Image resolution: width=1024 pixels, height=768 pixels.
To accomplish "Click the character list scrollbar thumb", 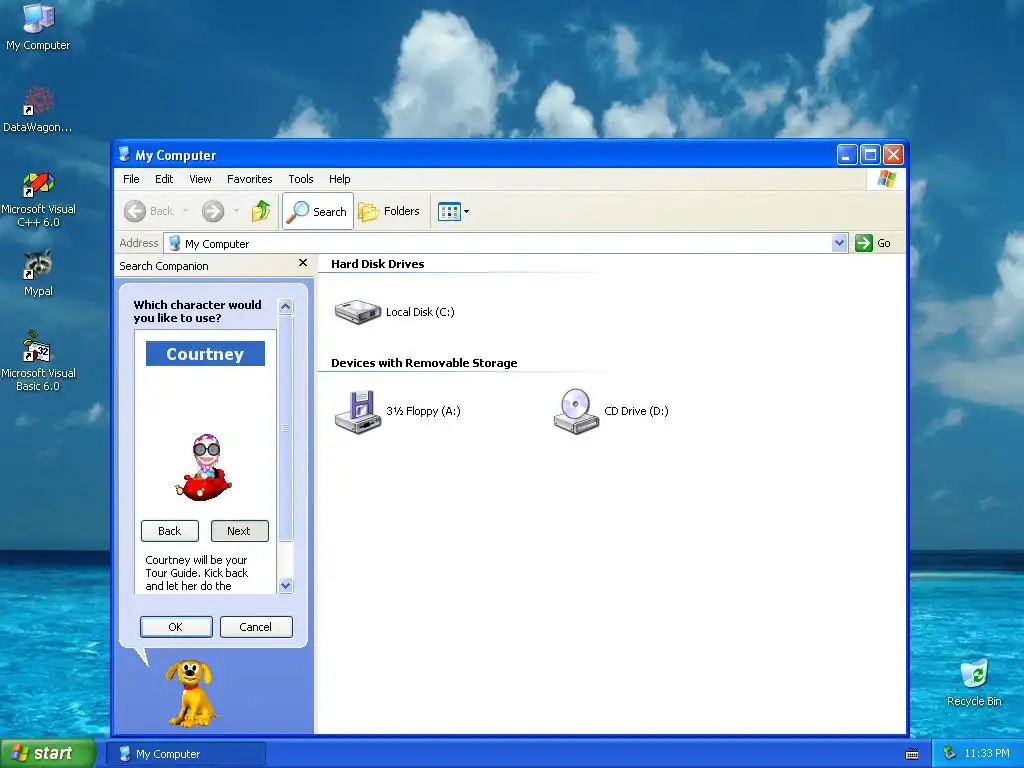I will pyautogui.click(x=285, y=428).
